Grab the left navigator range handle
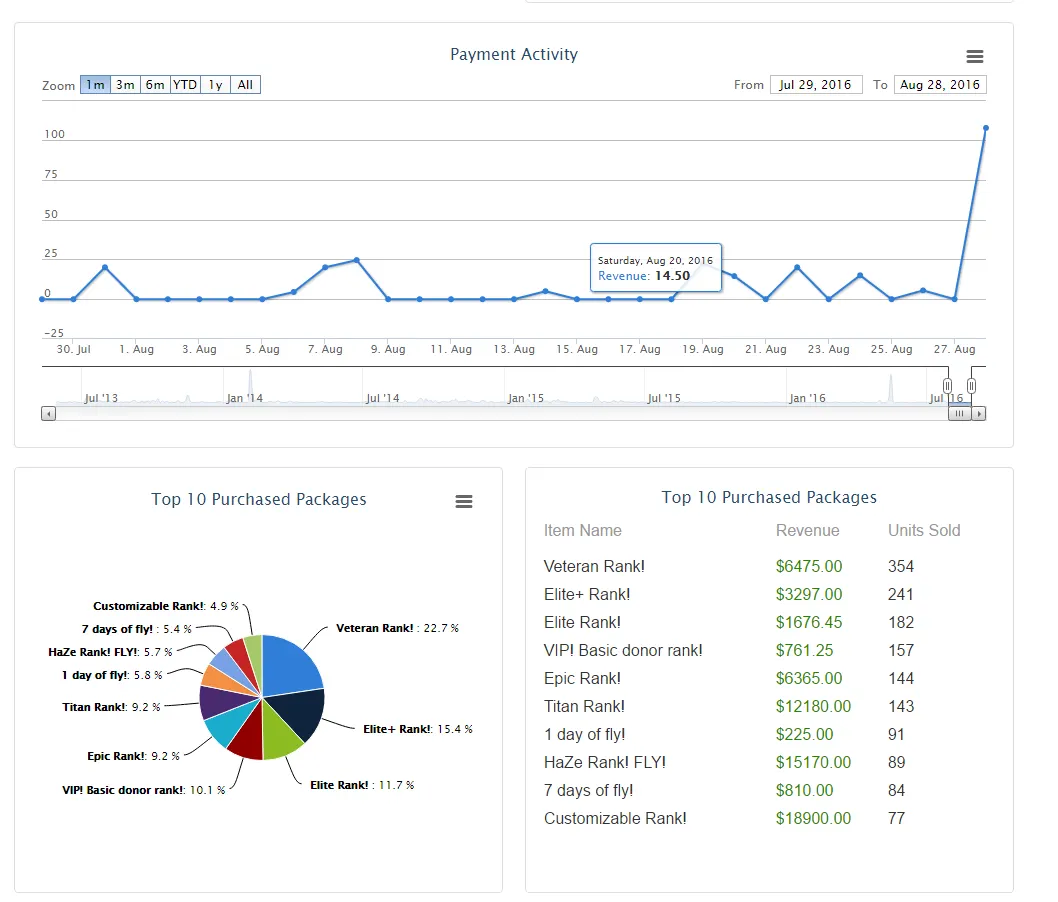The image size is (1058, 902). point(947,385)
